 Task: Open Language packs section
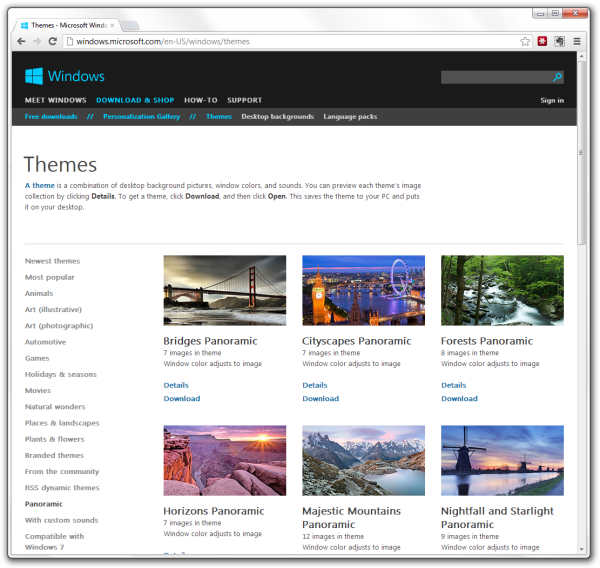pos(350,116)
